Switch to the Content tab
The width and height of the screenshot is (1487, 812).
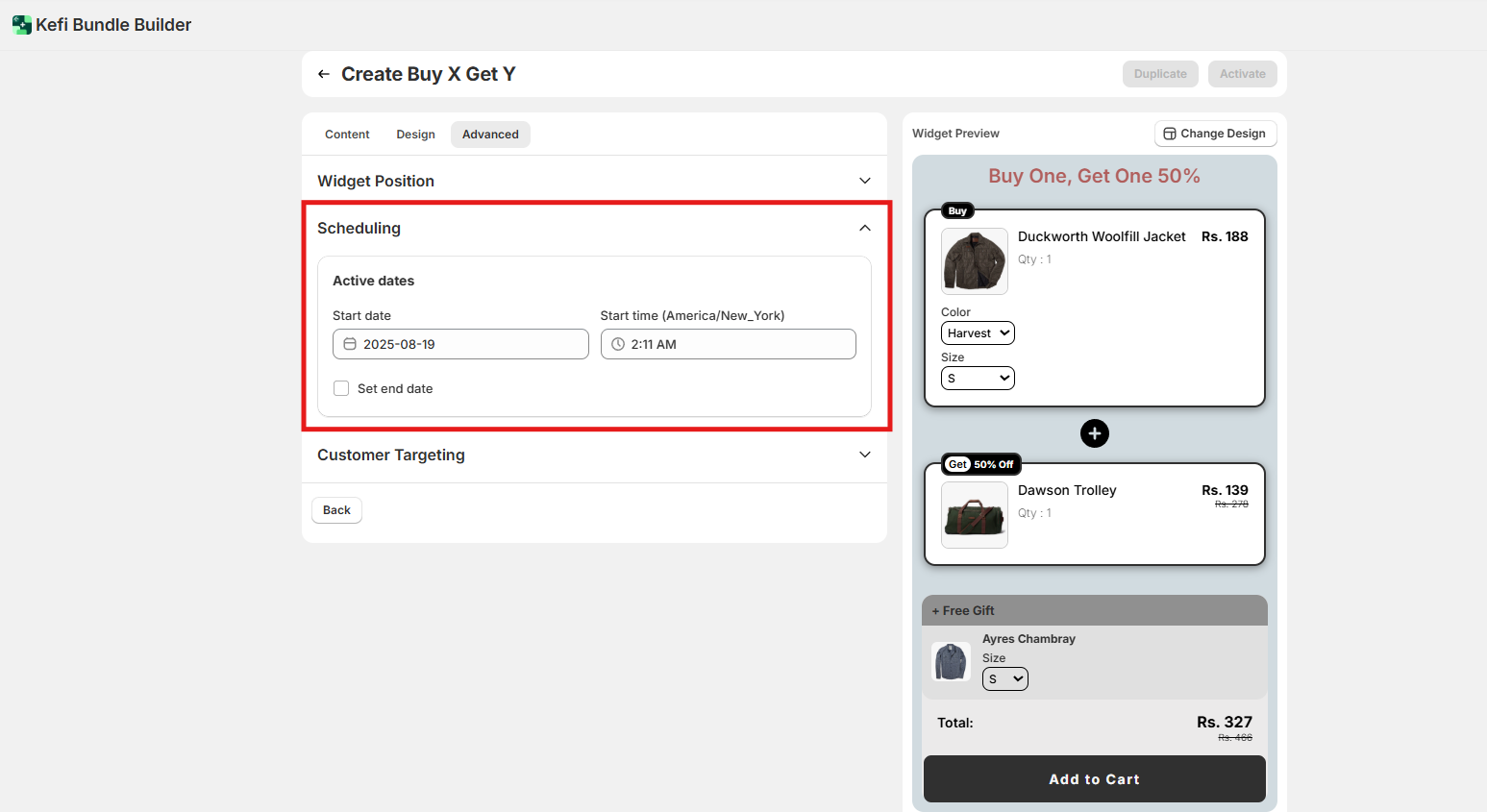point(347,135)
